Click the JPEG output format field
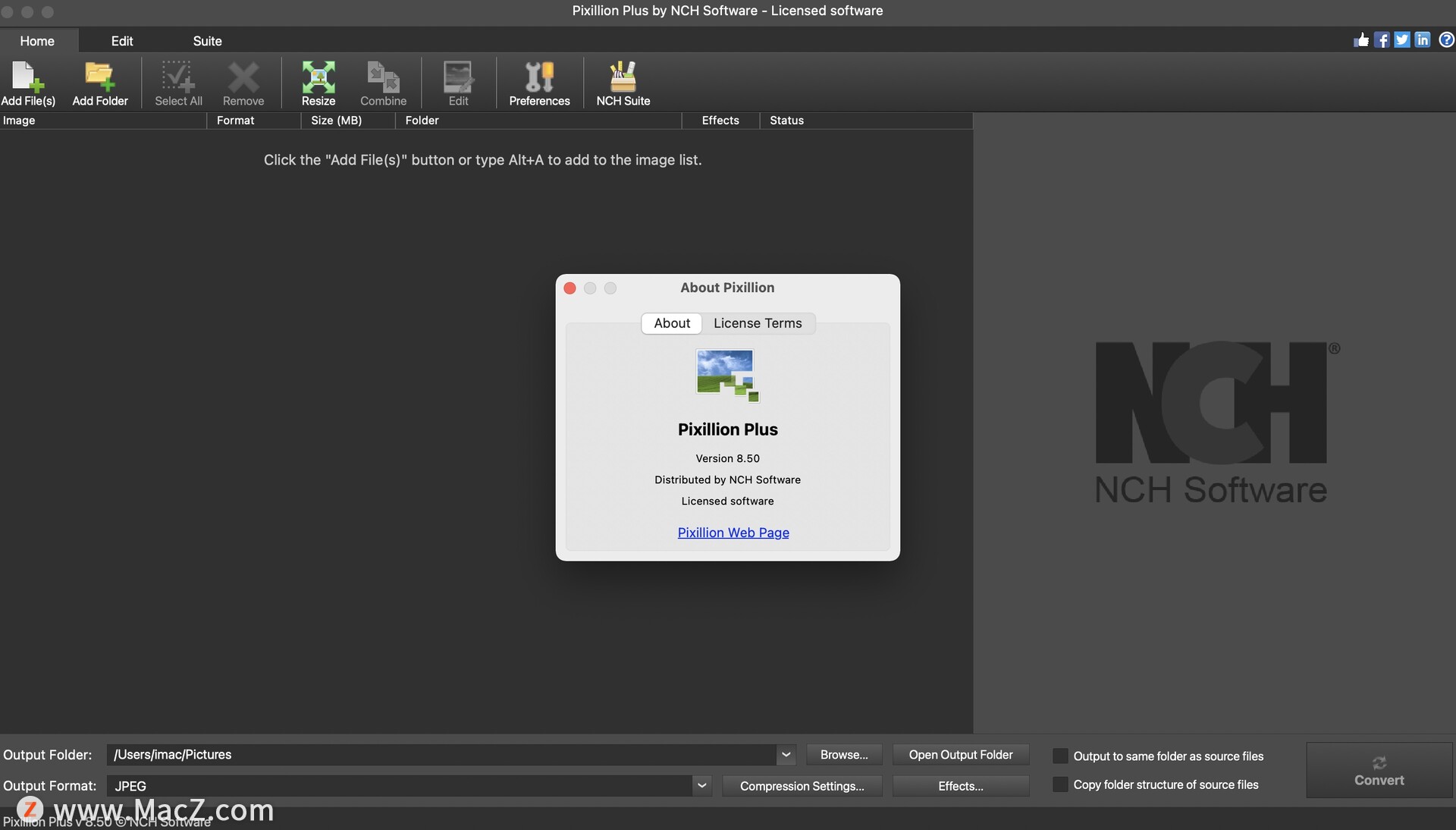The height and width of the screenshot is (830, 1456). [400, 786]
